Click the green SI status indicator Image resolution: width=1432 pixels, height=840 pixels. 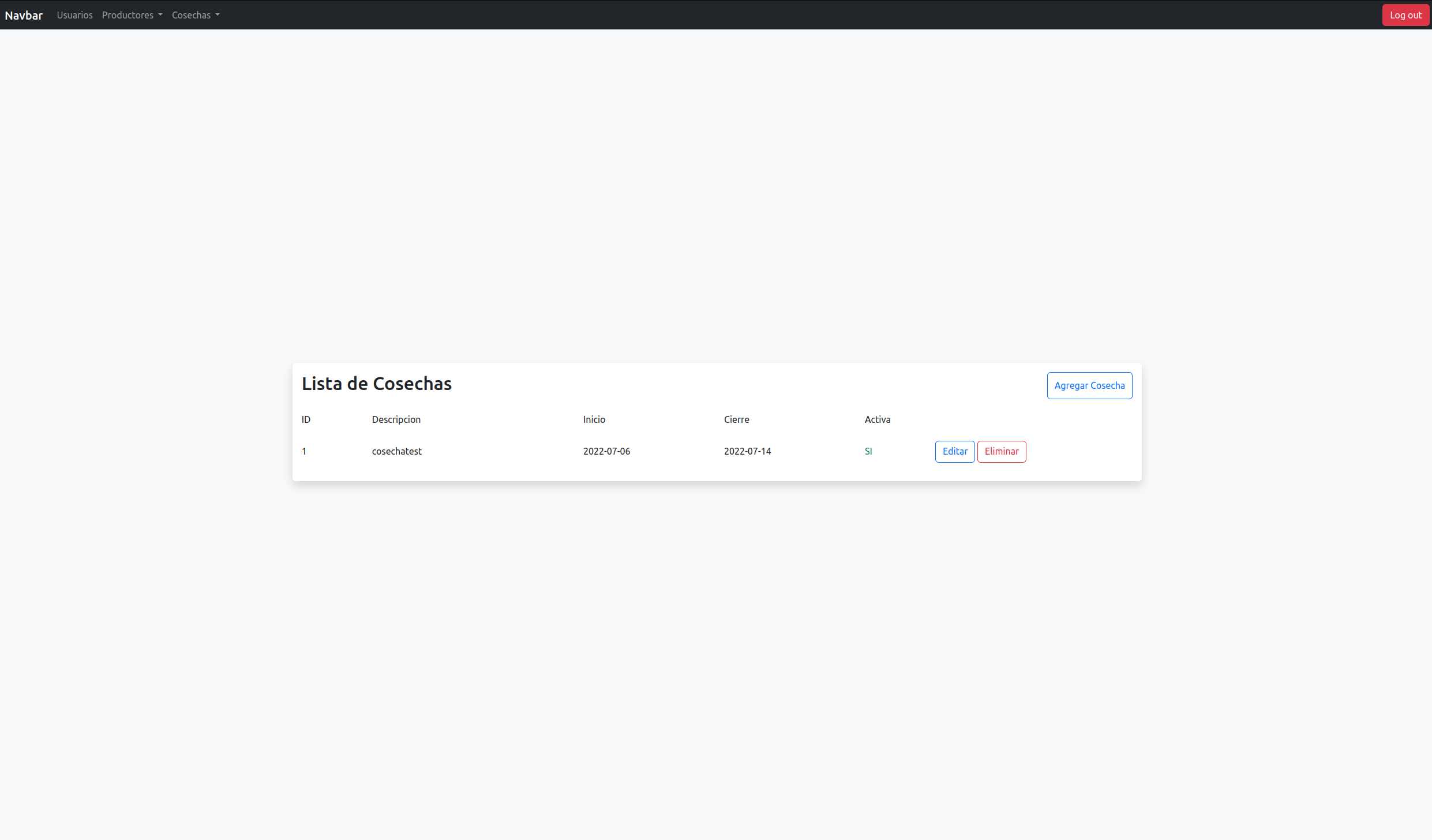[868, 451]
